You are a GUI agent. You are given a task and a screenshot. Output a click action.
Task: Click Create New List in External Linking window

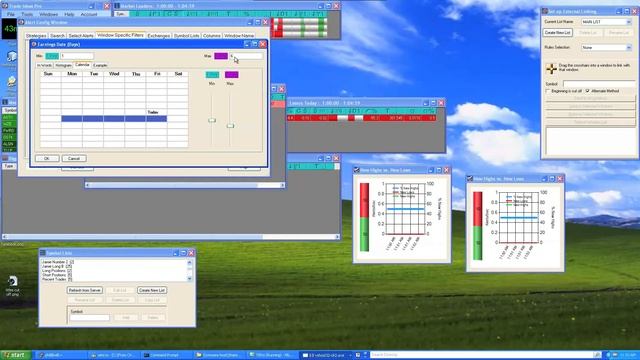pyautogui.click(x=558, y=33)
